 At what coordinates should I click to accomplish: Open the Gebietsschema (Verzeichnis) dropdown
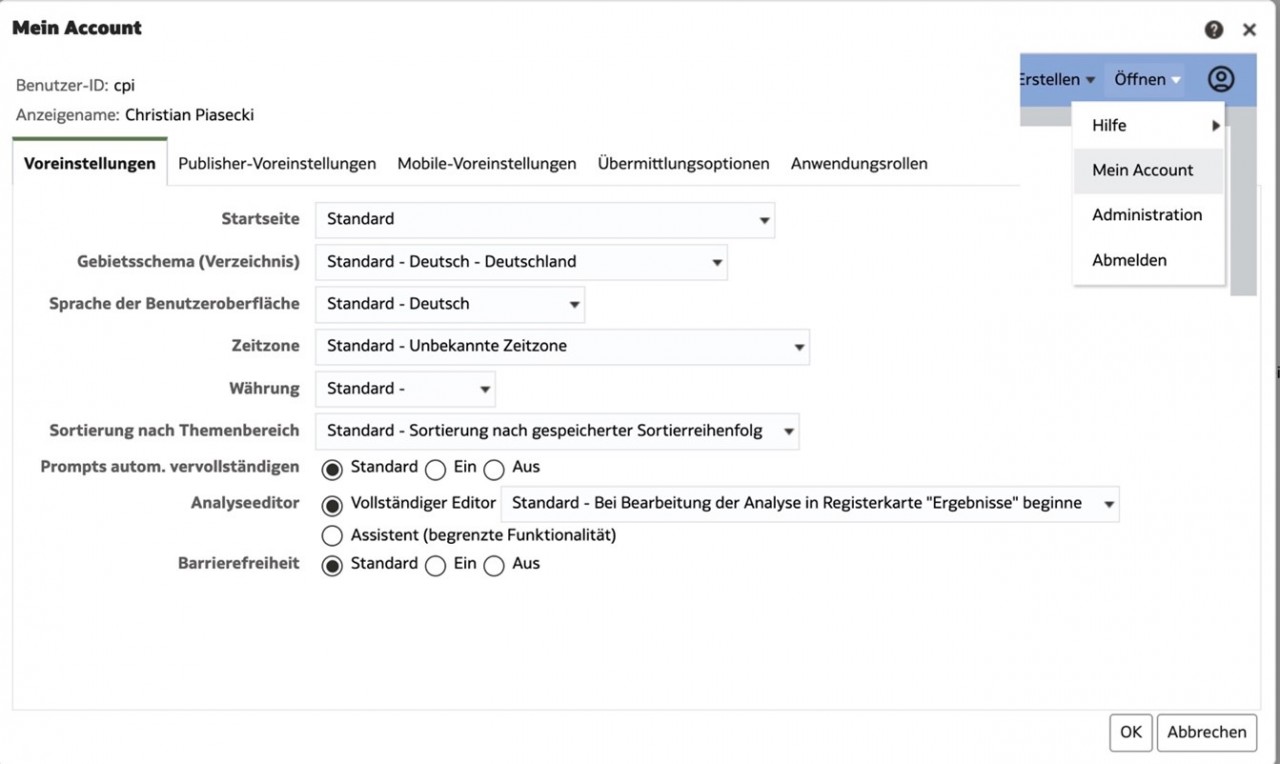click(x=521, y=262)
